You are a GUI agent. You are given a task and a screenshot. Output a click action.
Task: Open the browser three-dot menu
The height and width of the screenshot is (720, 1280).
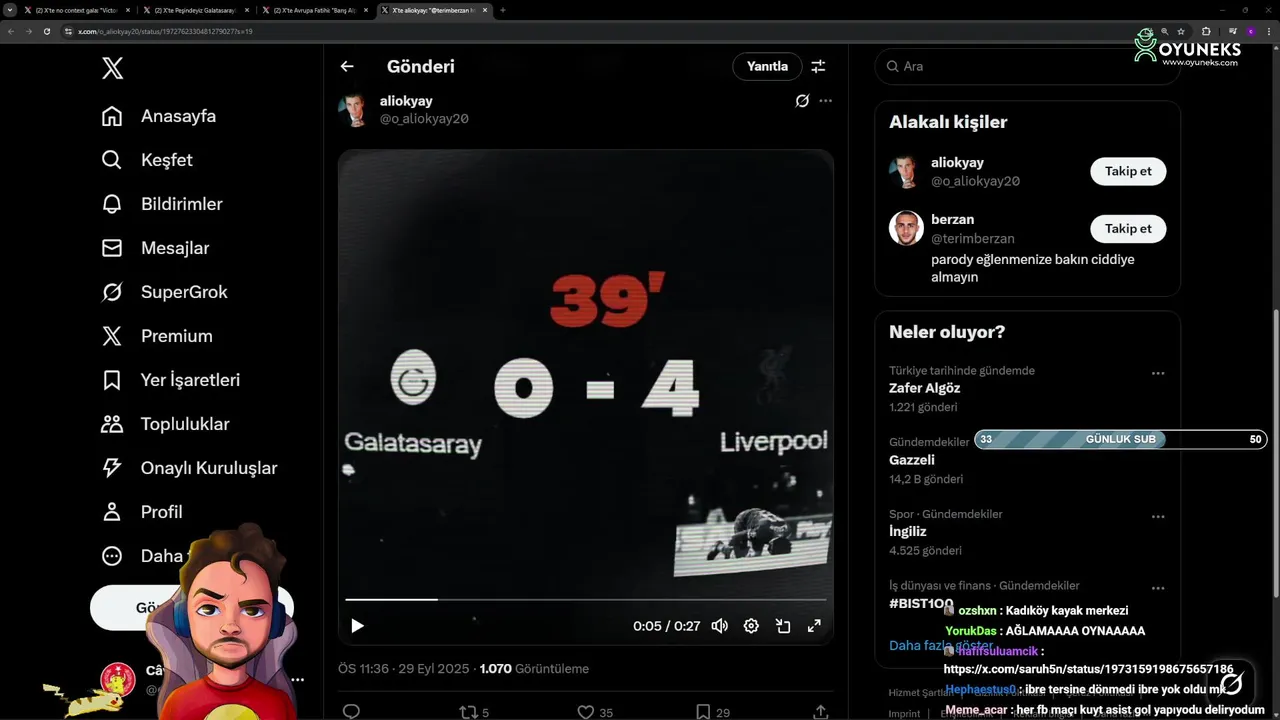tap(1268, 31)
